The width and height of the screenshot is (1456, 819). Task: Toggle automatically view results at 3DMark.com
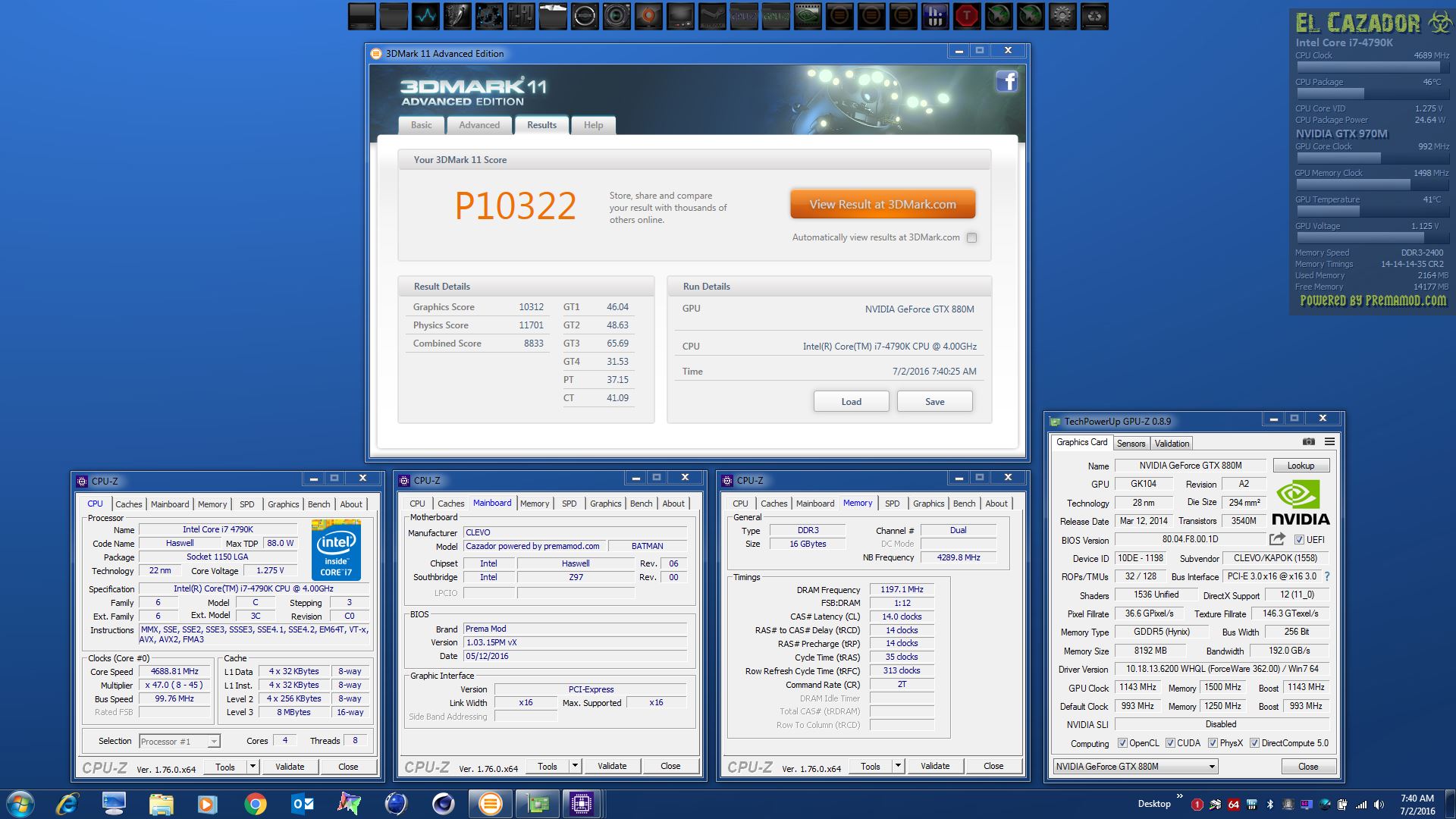971,237
